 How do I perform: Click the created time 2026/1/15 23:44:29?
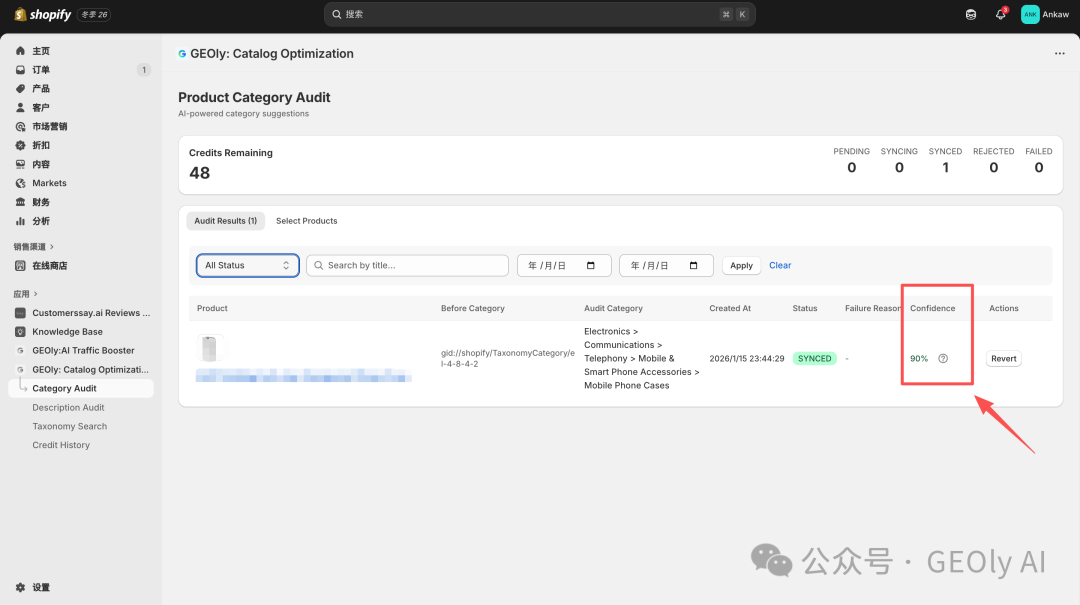tap(747, 358)
